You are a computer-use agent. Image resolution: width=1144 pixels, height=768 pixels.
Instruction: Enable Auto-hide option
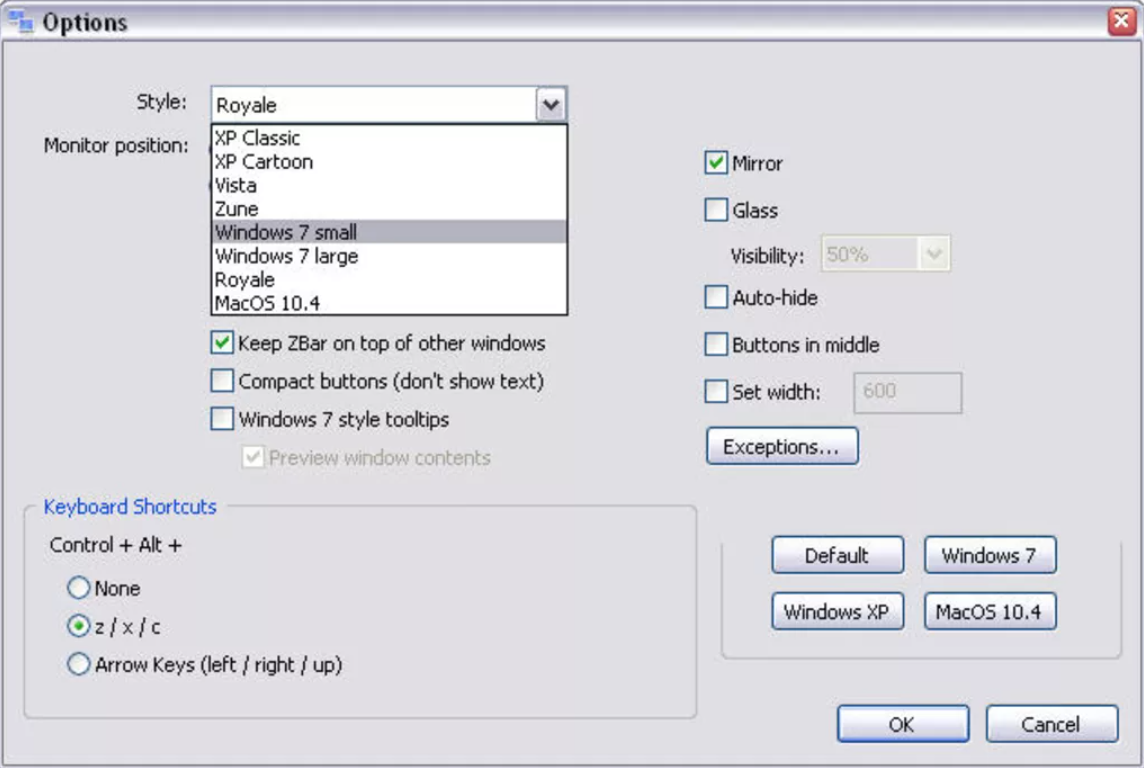coord(716,297)
